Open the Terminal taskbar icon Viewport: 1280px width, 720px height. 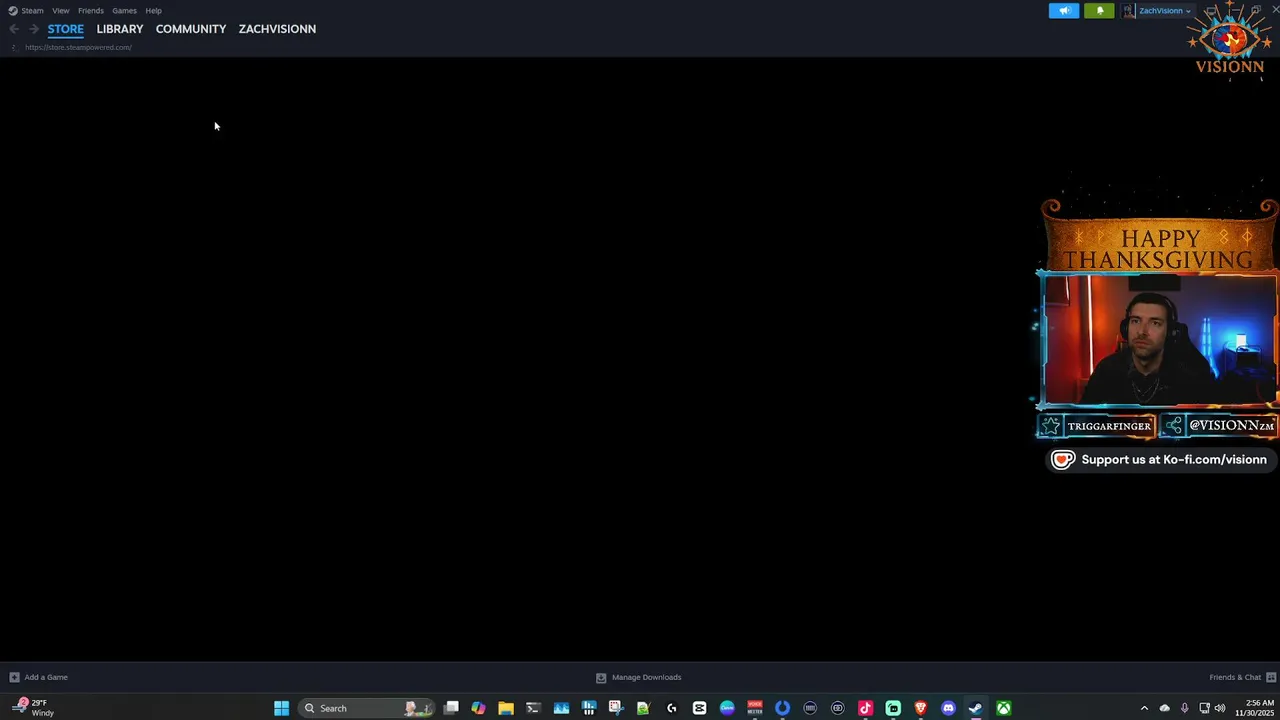pos(534,708)
